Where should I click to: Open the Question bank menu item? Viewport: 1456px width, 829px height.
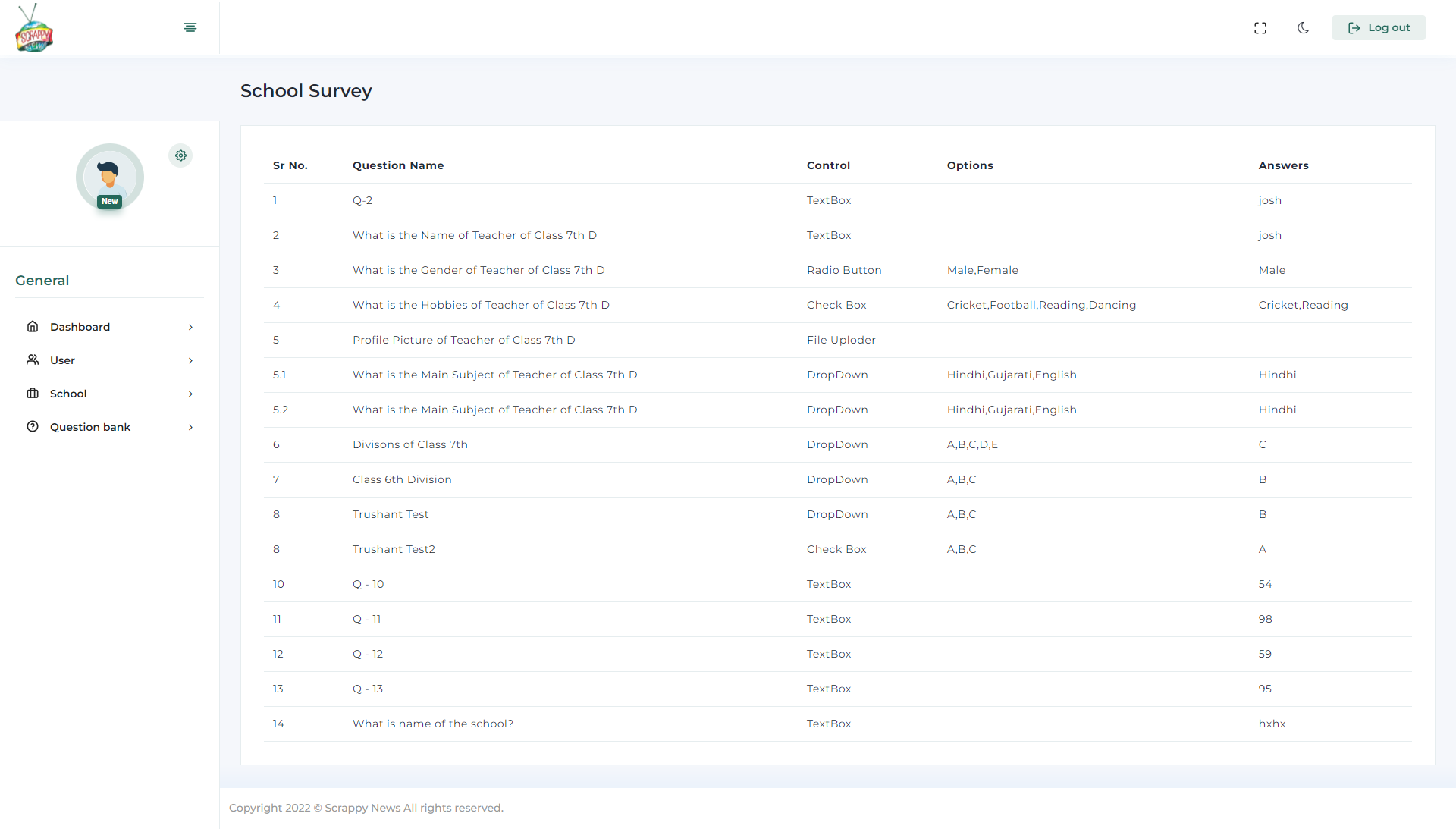tap(90, 427)
